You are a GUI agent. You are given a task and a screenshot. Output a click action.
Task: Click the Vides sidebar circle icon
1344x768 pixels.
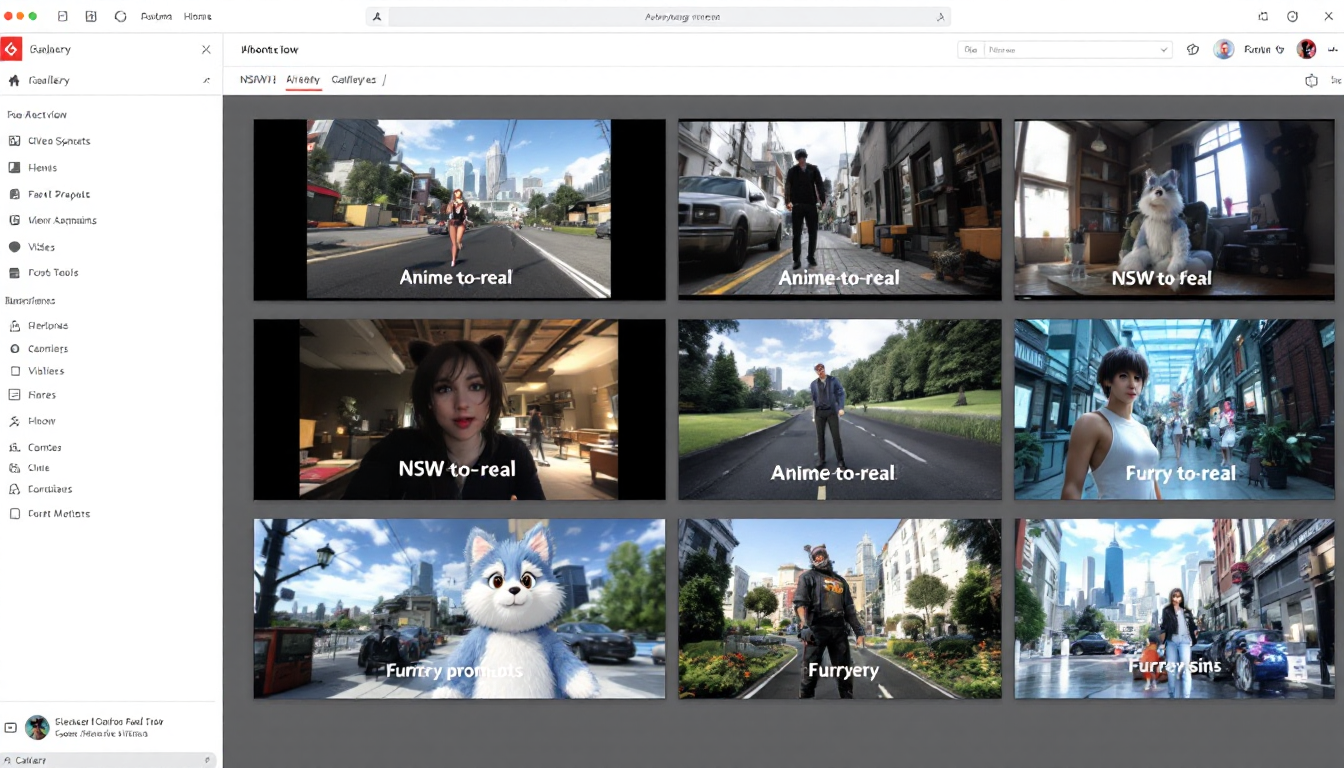[14, 247]
